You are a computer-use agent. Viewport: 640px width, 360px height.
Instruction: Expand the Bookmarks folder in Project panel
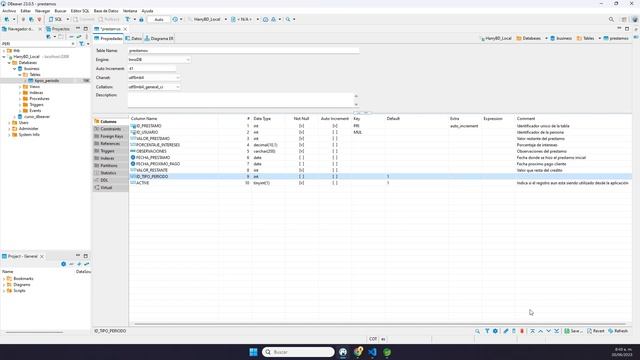(4, 279)
